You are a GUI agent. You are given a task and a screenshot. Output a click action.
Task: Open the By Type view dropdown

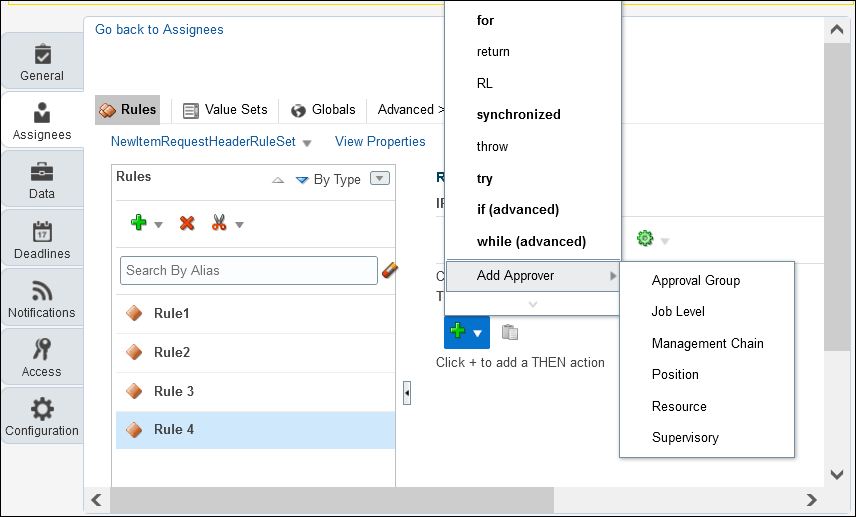(x=380, y=179)
